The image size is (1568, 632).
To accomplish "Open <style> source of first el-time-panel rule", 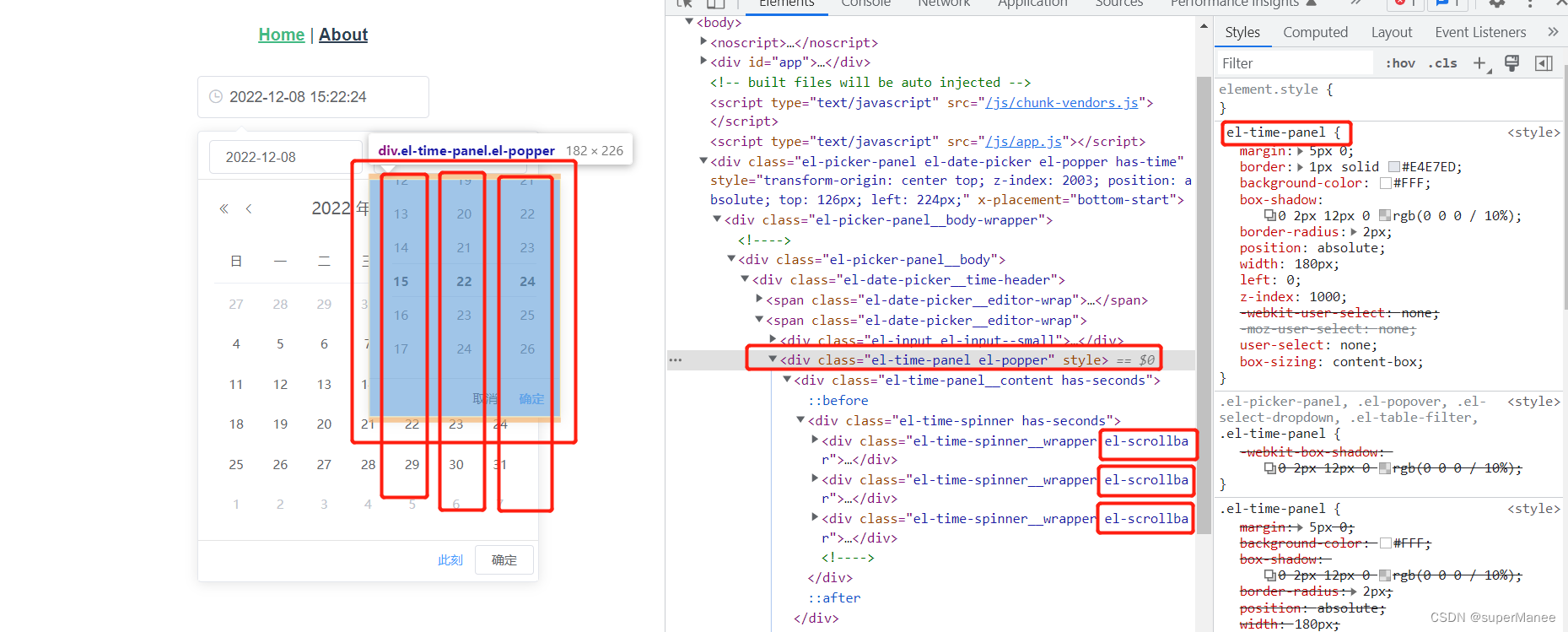I will pyautogui.click(x=1533, y=132).
